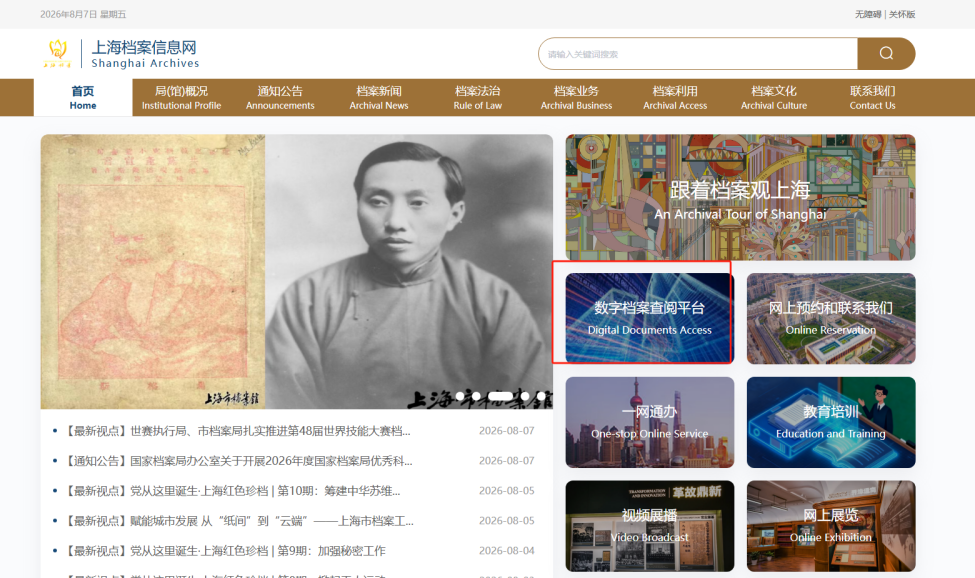This screenshot has height=578, width=975.
Task: Go to the 首页 Home tab
Action: [83, 98]
